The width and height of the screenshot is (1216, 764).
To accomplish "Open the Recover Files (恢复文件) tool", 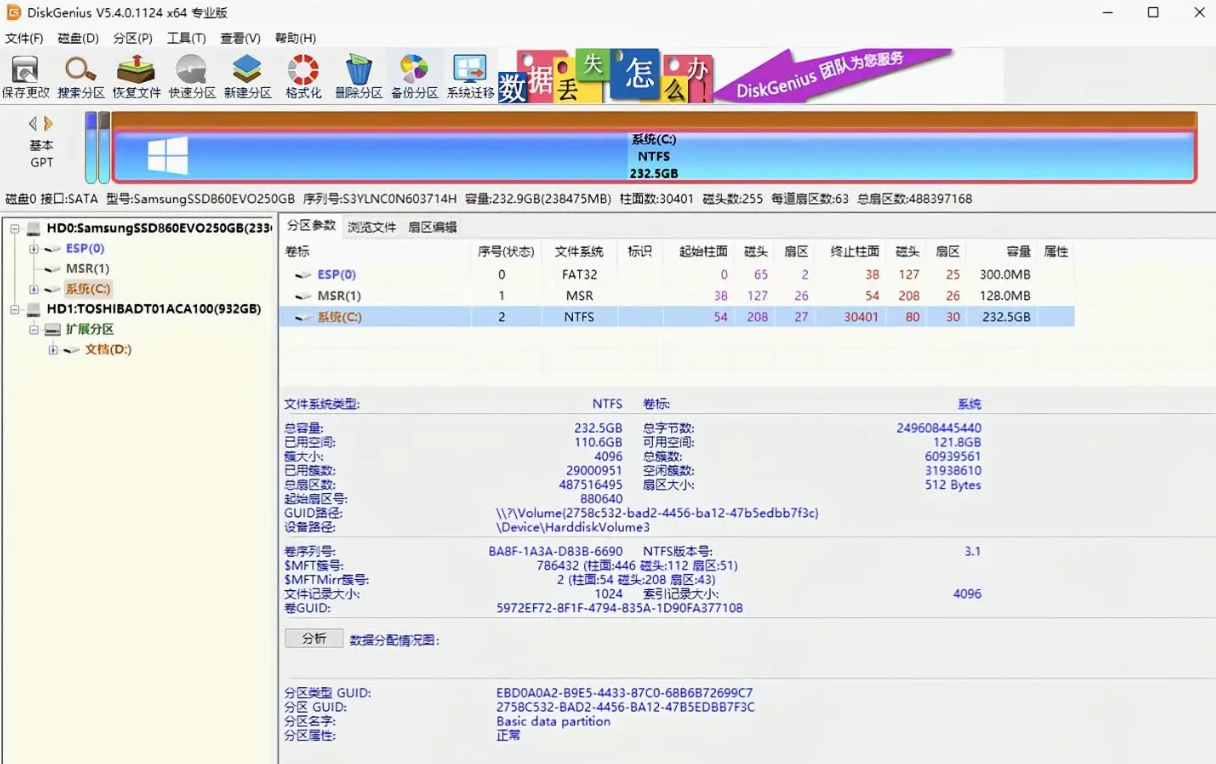I will (136, 77).
